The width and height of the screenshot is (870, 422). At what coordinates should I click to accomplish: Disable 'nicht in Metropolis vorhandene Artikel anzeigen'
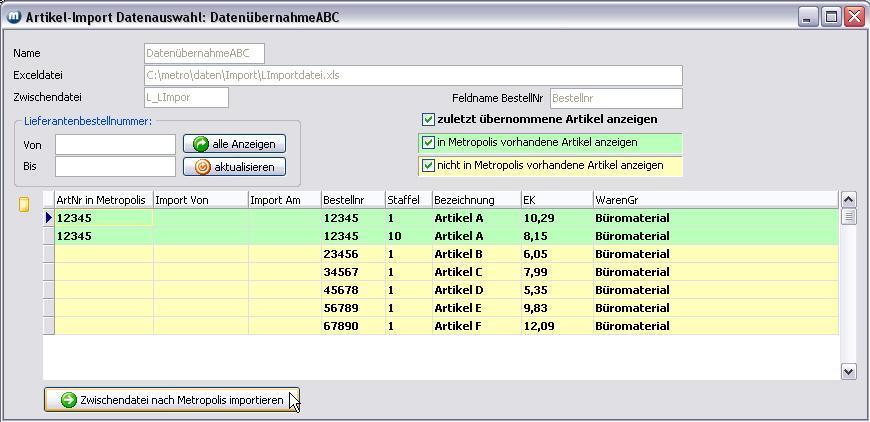pyautogui.click(x=429, y=165)
